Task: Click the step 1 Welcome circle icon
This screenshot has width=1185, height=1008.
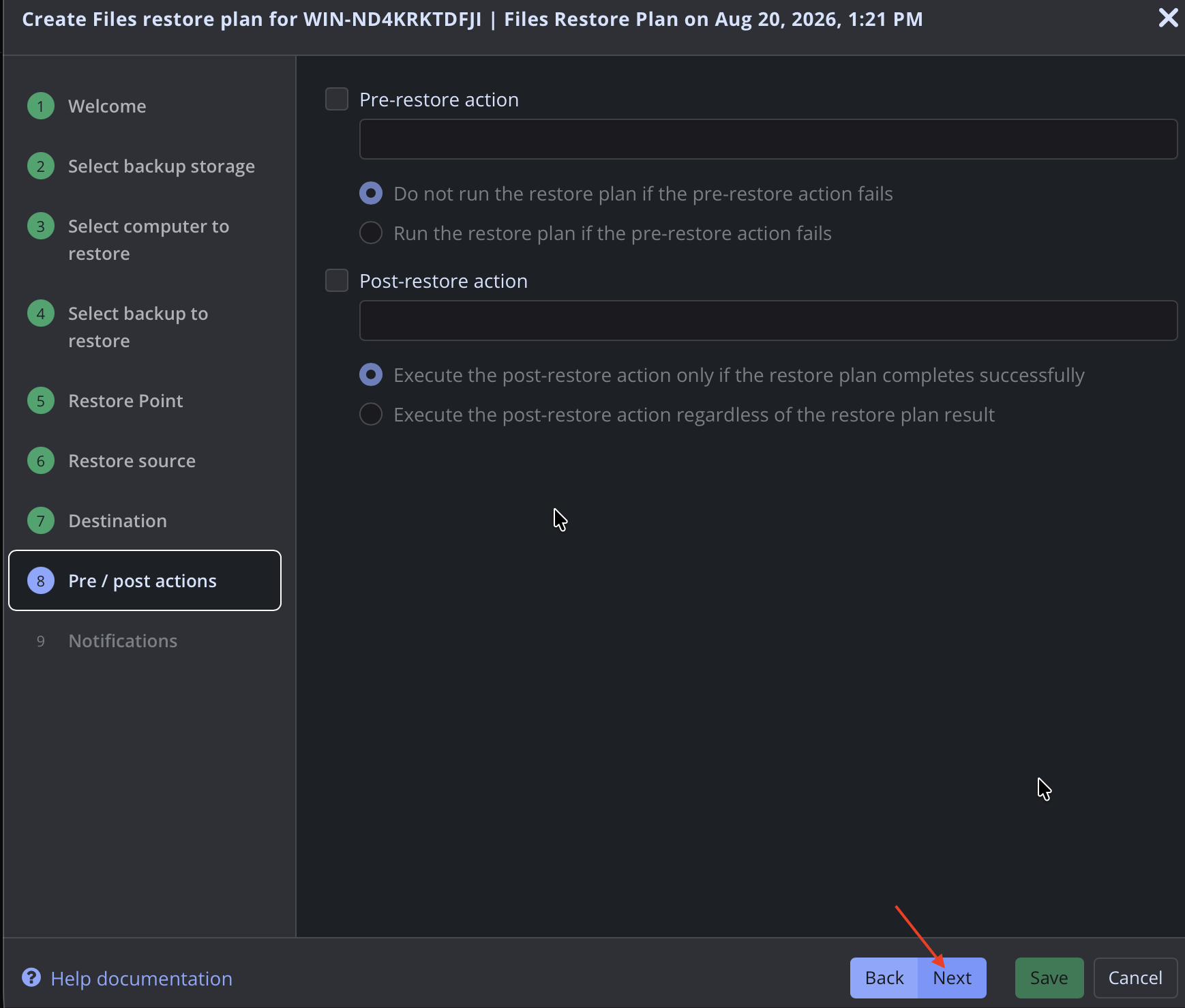Action: click(x=41, y=106)
